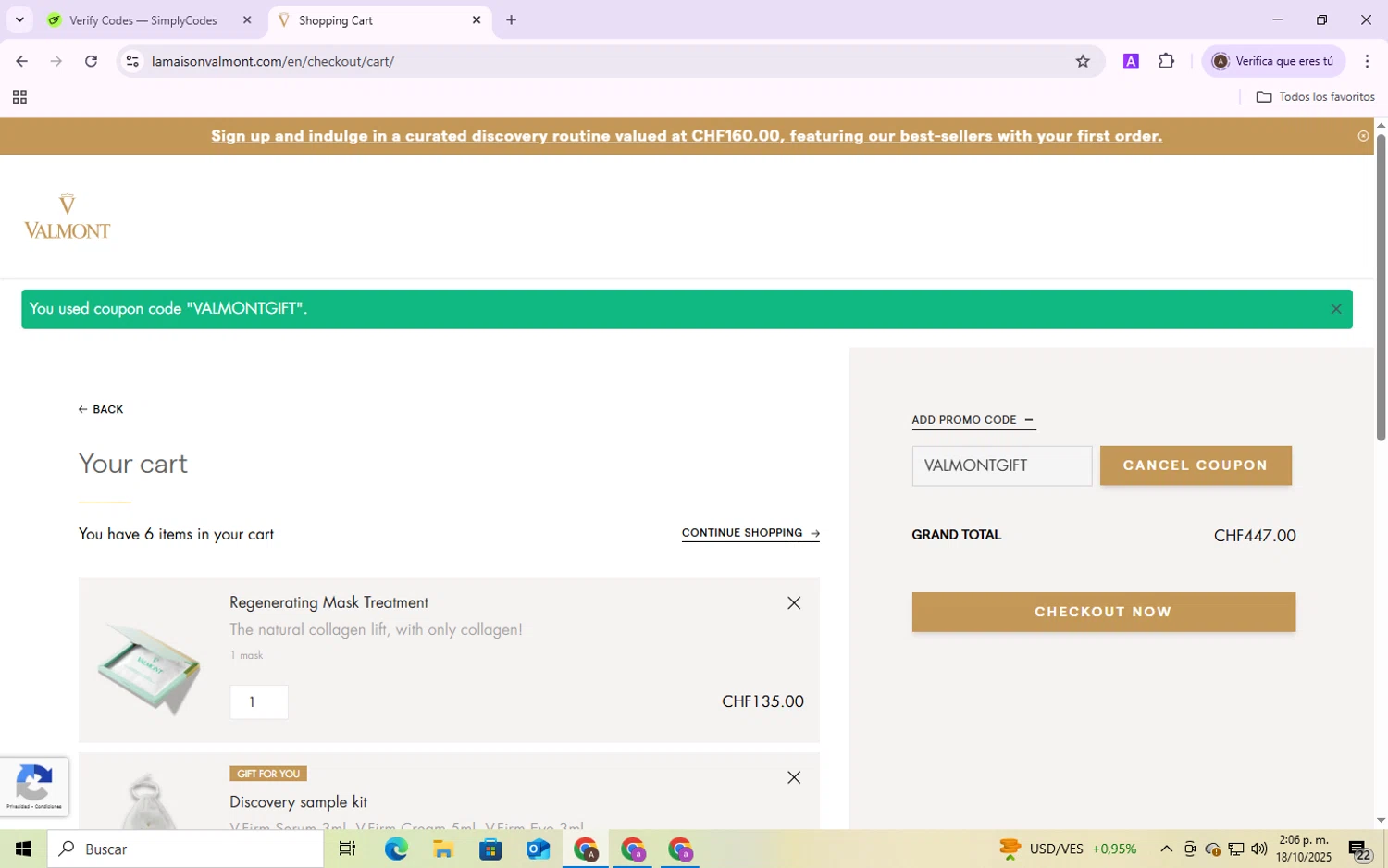
Task: Open a new browser tab
Action: click(x=511, y=19)
